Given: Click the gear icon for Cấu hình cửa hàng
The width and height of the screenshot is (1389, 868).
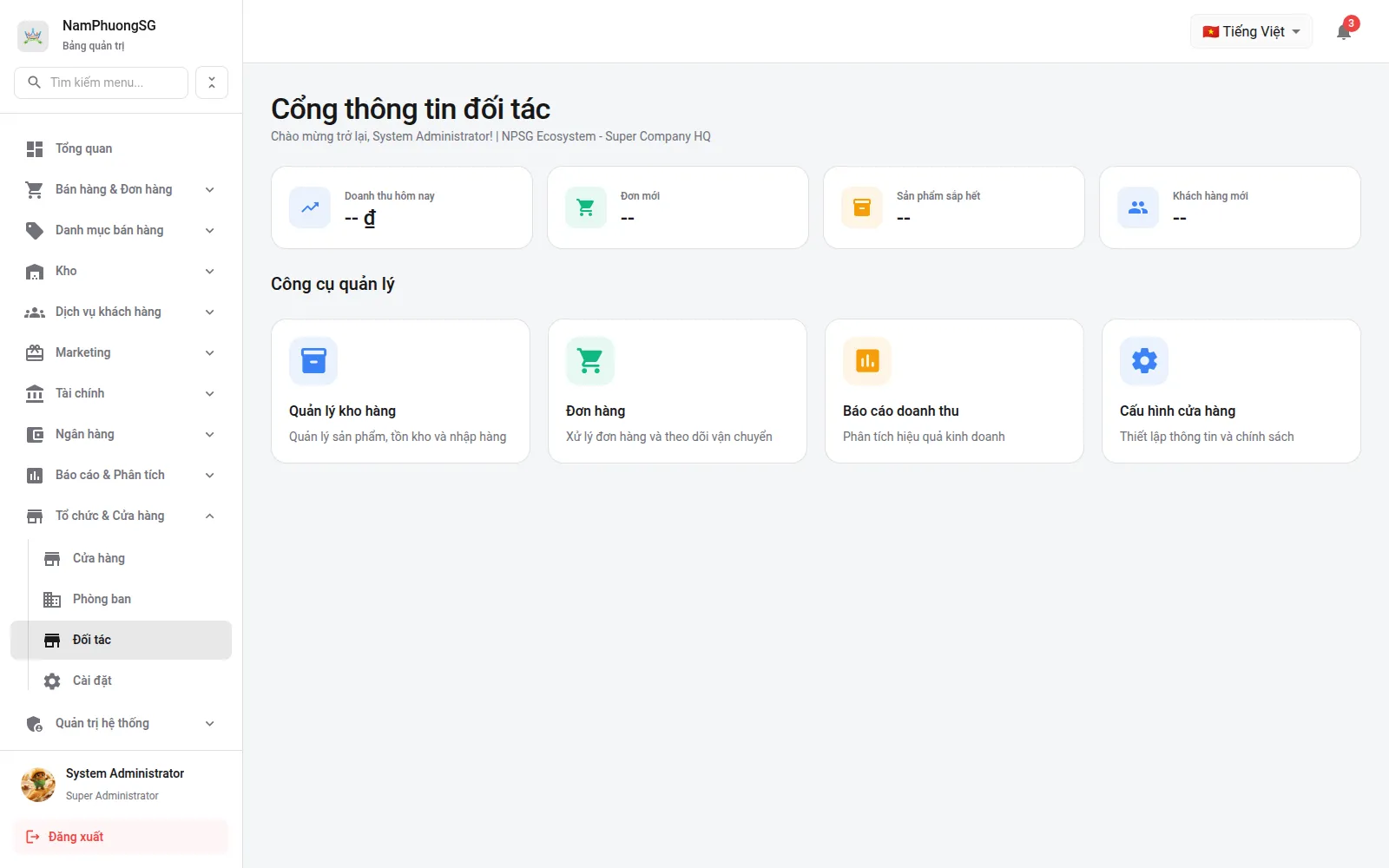Looking at the screenshot, I should [x=1144, y=360].
